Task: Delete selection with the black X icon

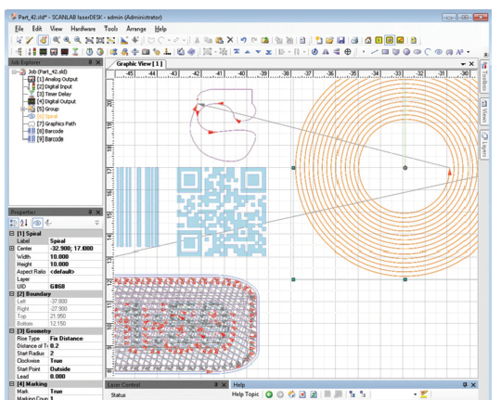Action: [x=230, y=40]
